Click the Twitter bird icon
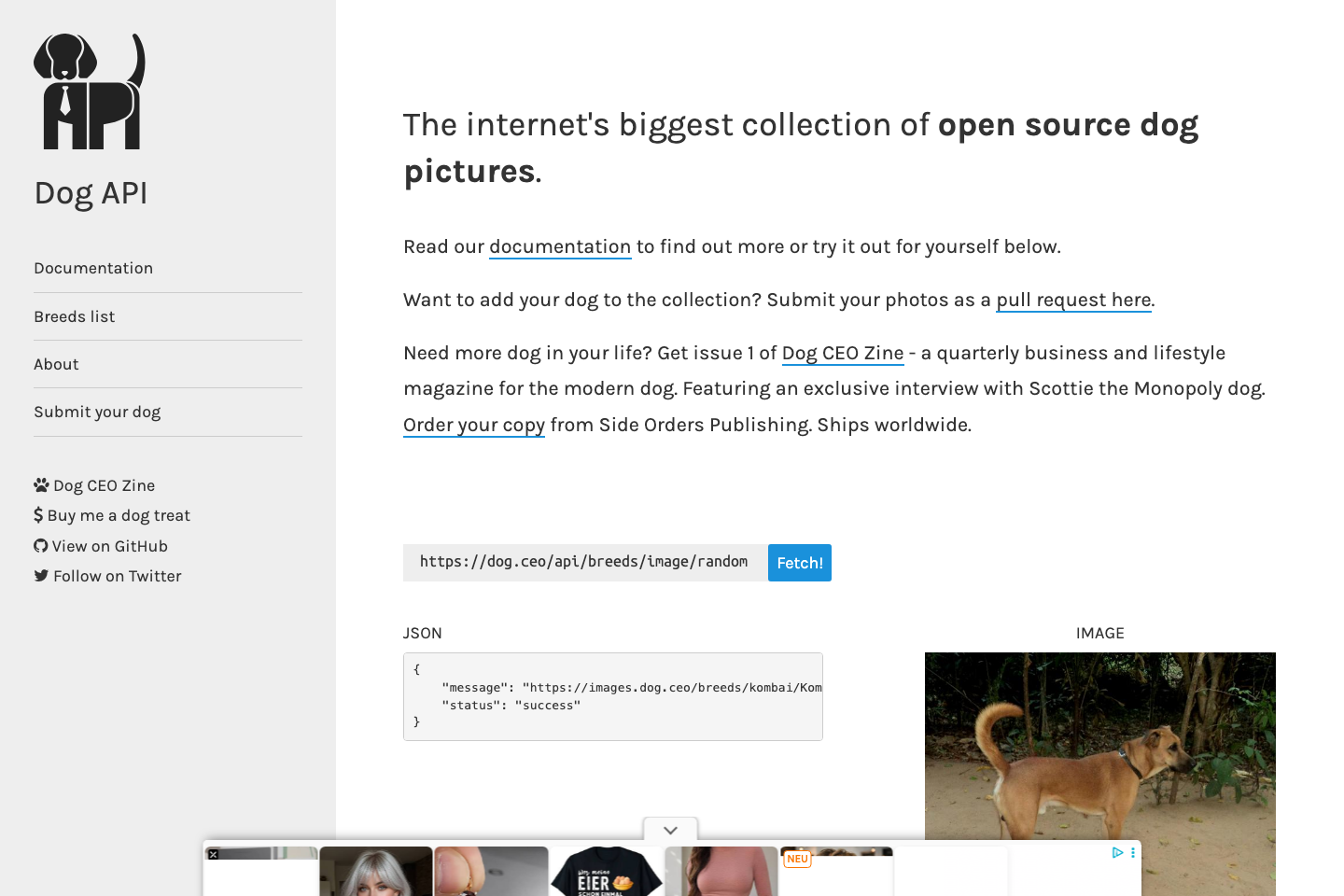1344x896 pixels. click(40, 576)
